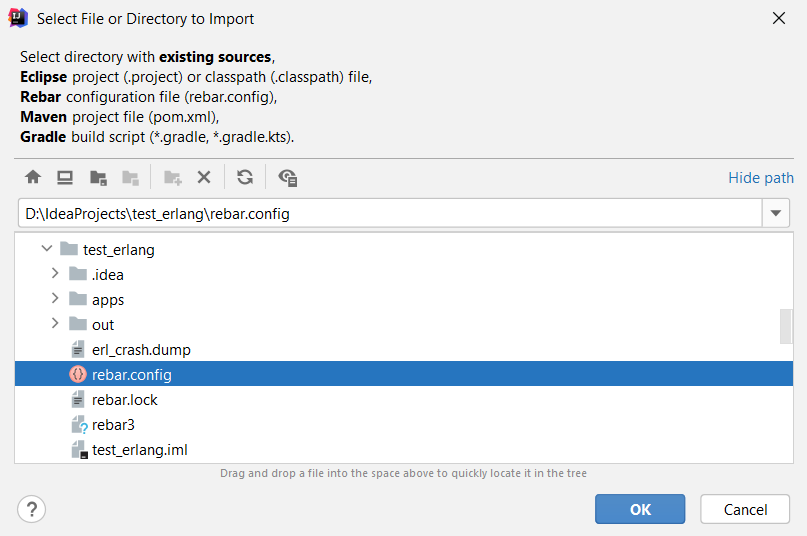Viewport: 807px width, 536px height.
Task: Go to the Home directory
Action: (x=33, y=178)
